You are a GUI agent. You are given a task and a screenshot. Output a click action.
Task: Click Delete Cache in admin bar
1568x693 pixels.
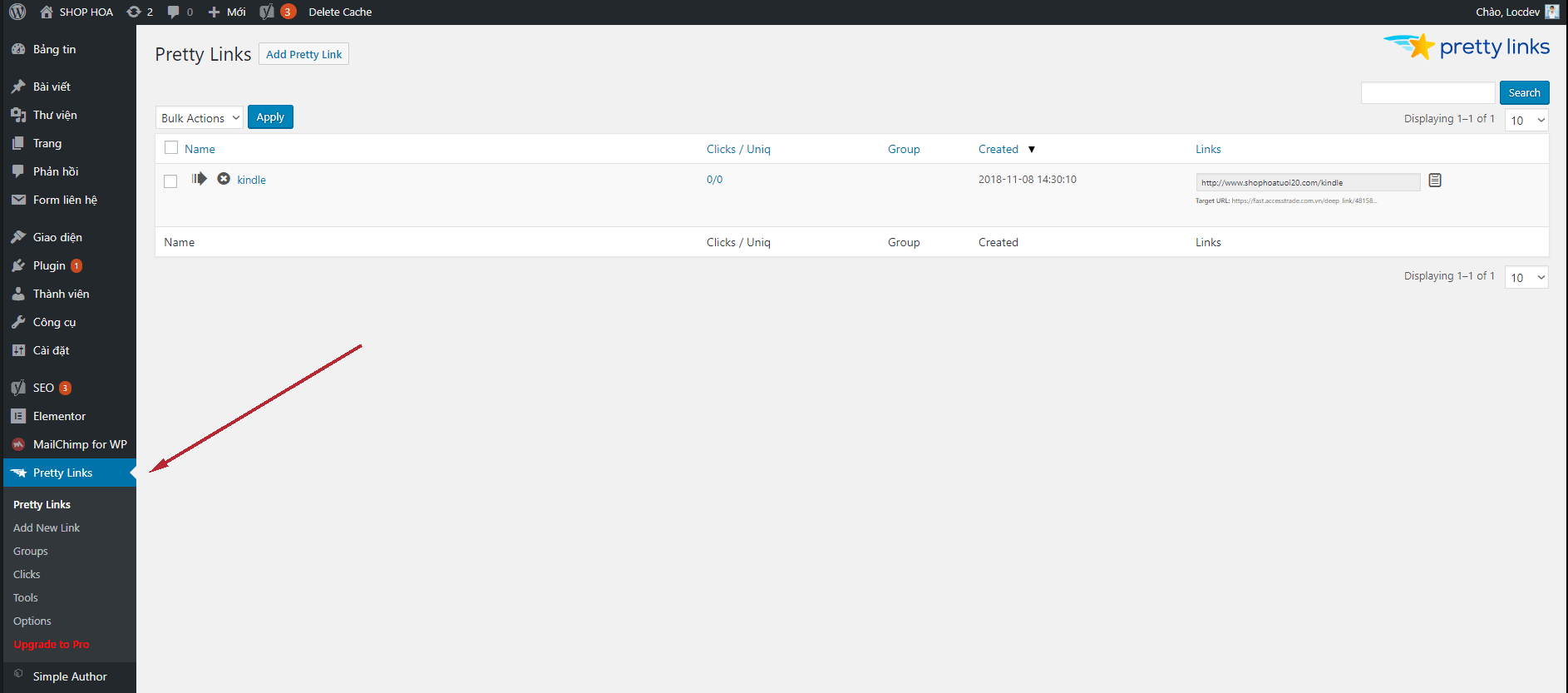click(340, 12)
